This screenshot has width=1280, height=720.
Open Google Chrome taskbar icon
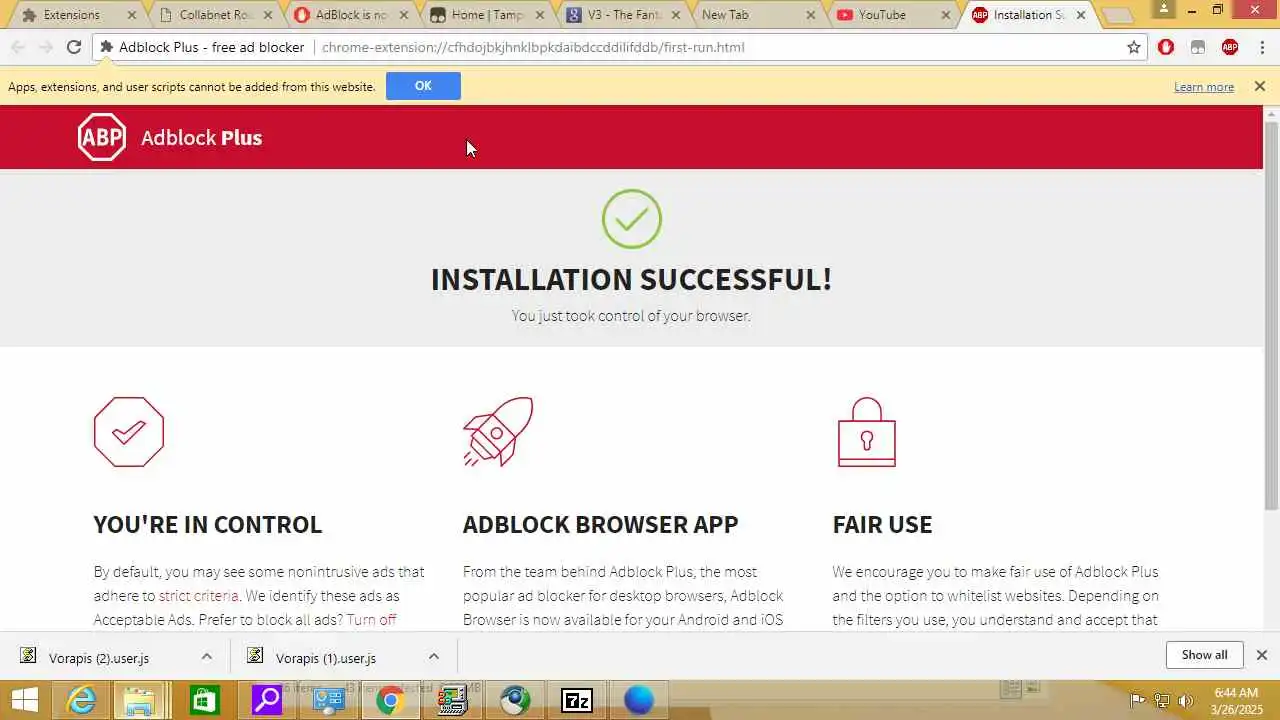390,700
